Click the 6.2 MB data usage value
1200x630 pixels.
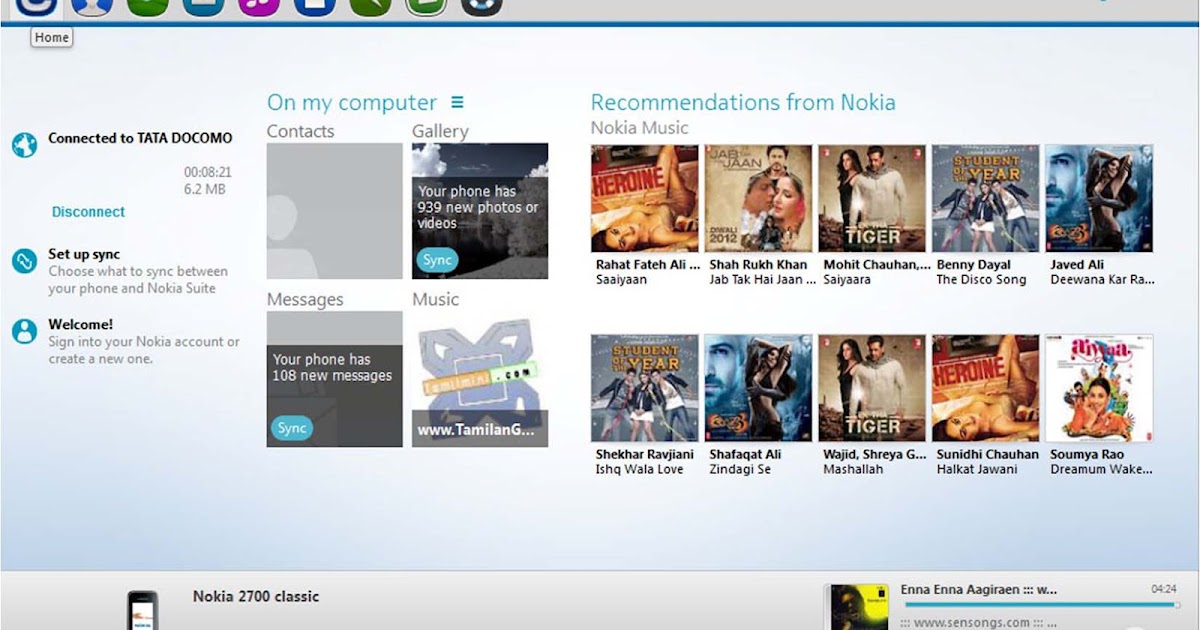tap(205, 189)
